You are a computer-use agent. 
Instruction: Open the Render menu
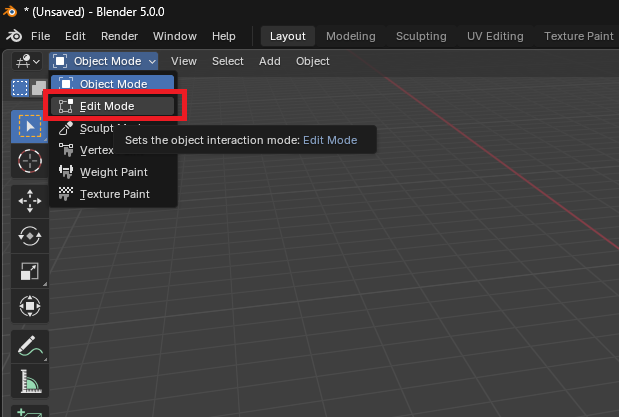pyautogui.click(x=119, y=36)
